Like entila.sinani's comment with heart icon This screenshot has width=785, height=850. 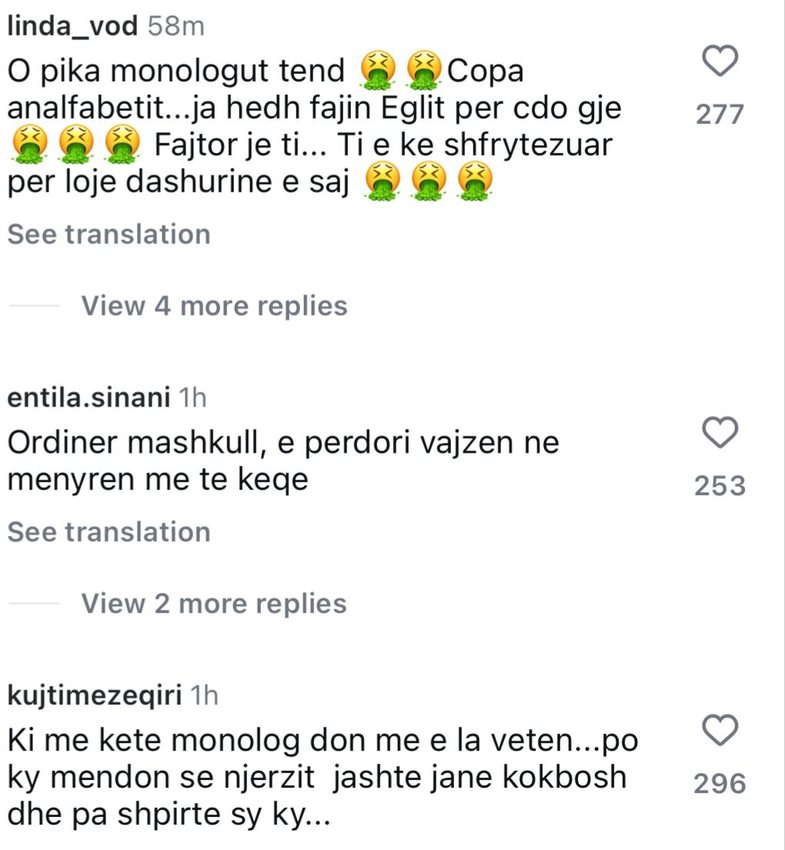click(721, 433)
